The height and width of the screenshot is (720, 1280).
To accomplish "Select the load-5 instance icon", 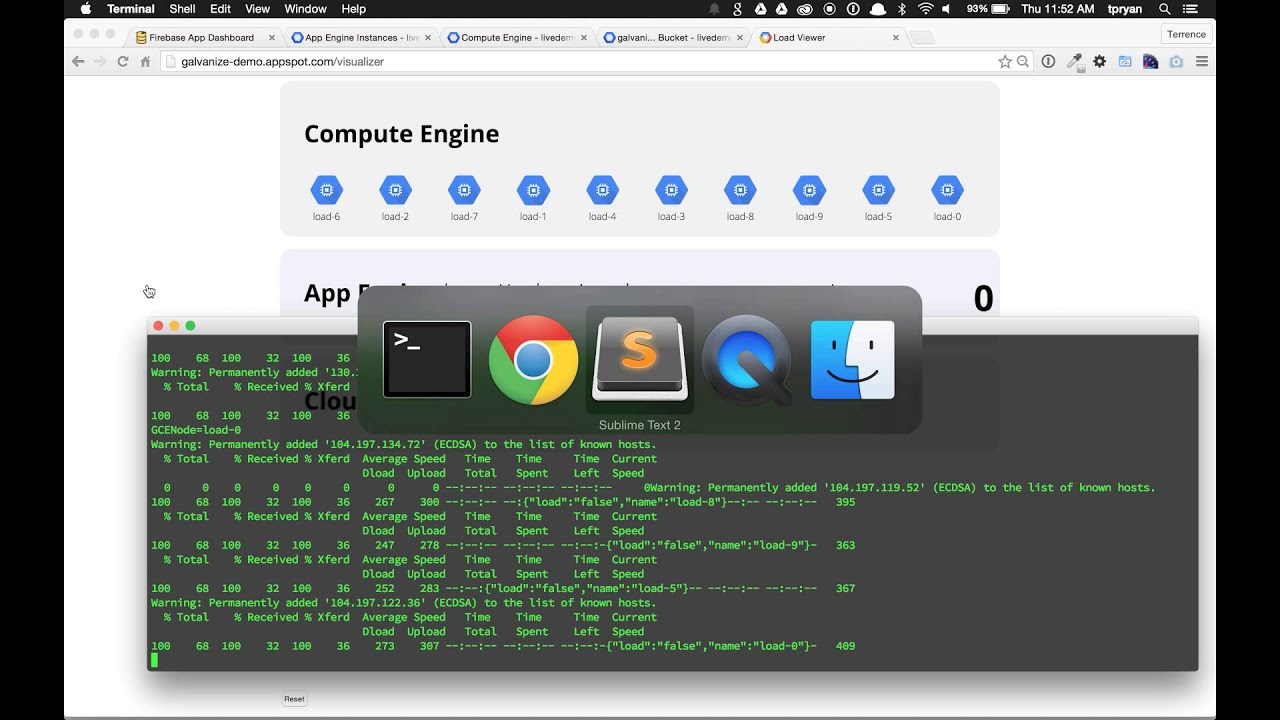I will [x=878, y=190].
